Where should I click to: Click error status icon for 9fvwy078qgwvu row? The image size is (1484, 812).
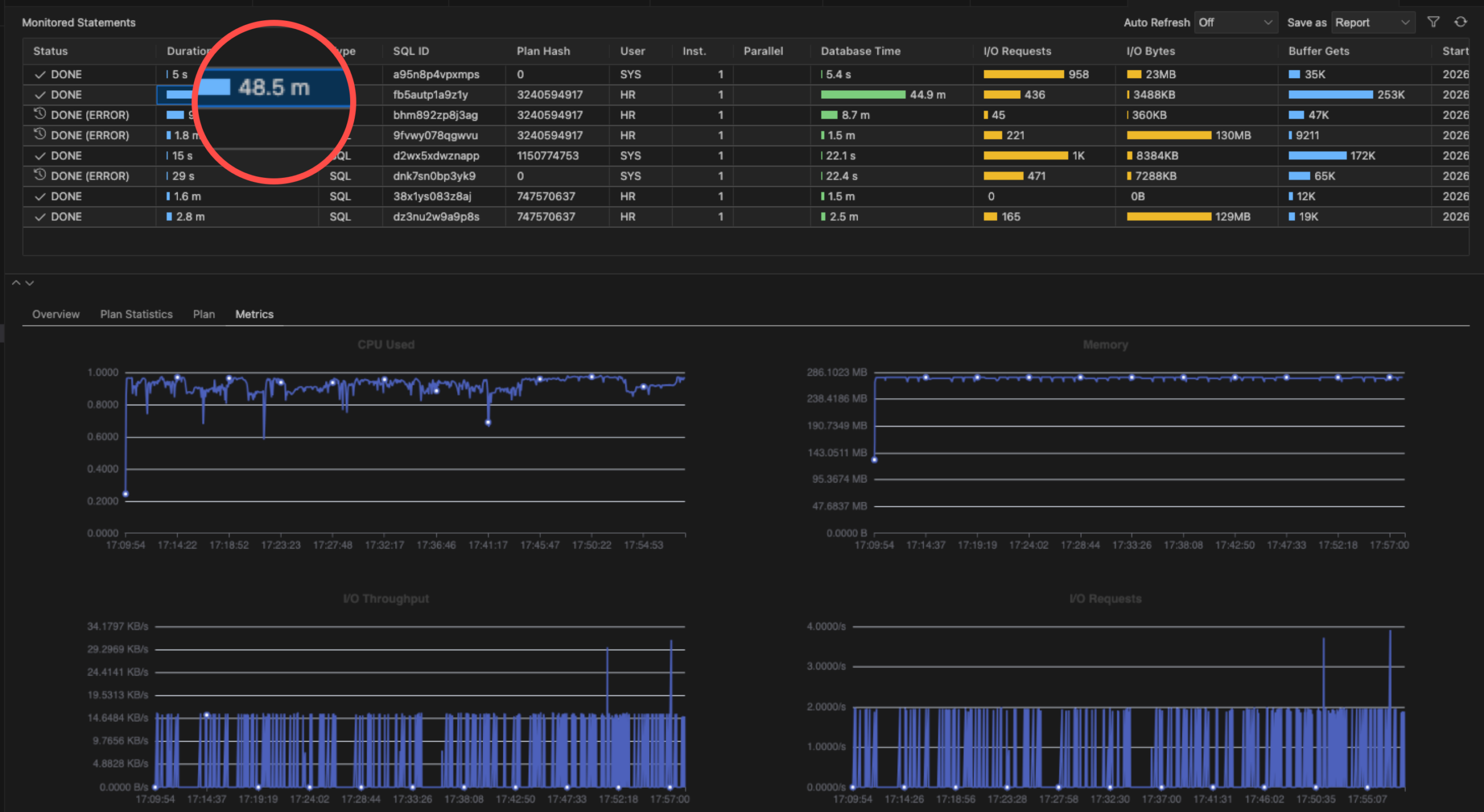(x=39, y=134)
